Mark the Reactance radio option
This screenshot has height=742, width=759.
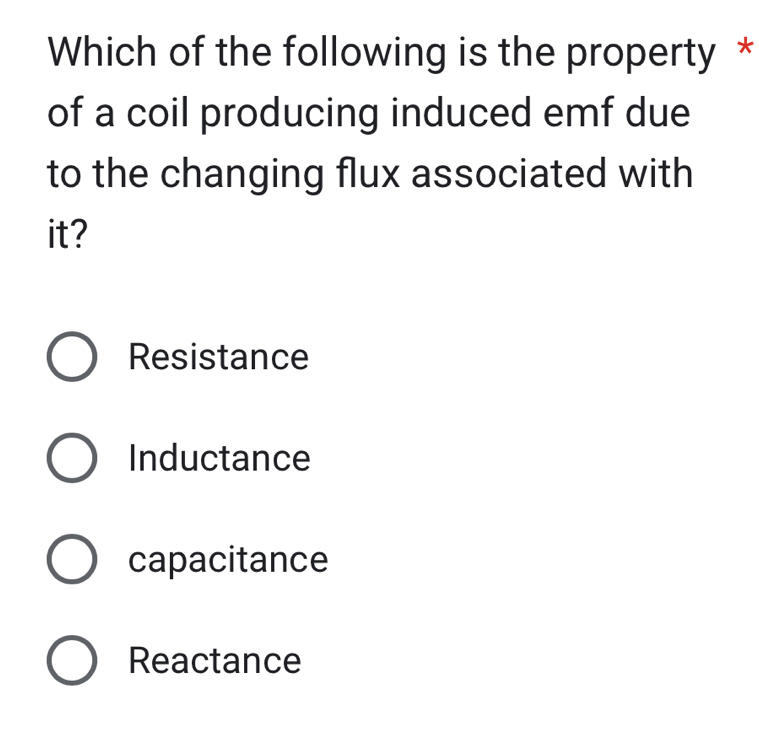[x=72, y=662]
